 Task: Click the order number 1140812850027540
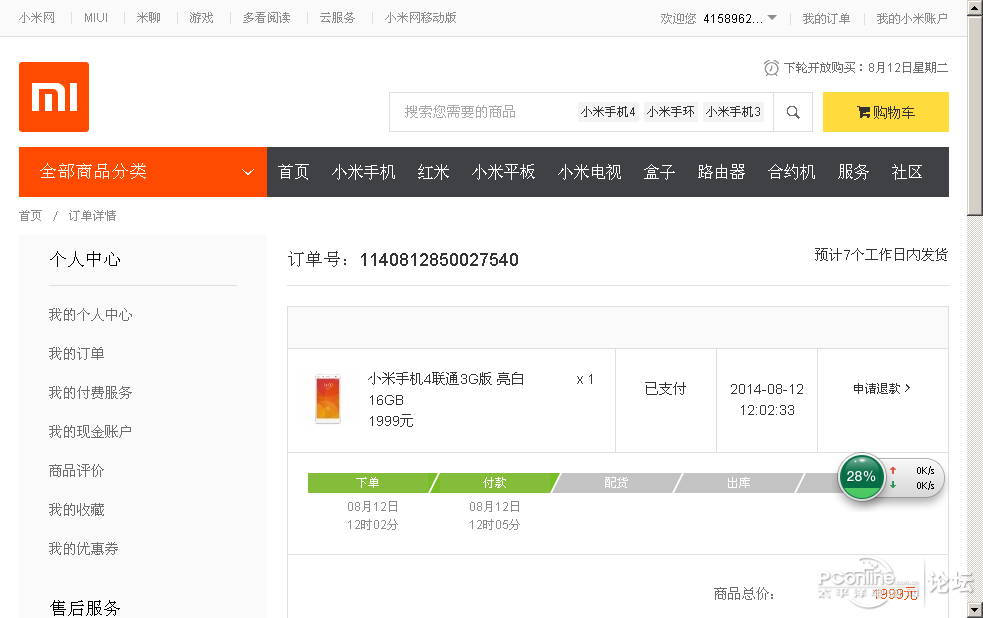[439, 259]
